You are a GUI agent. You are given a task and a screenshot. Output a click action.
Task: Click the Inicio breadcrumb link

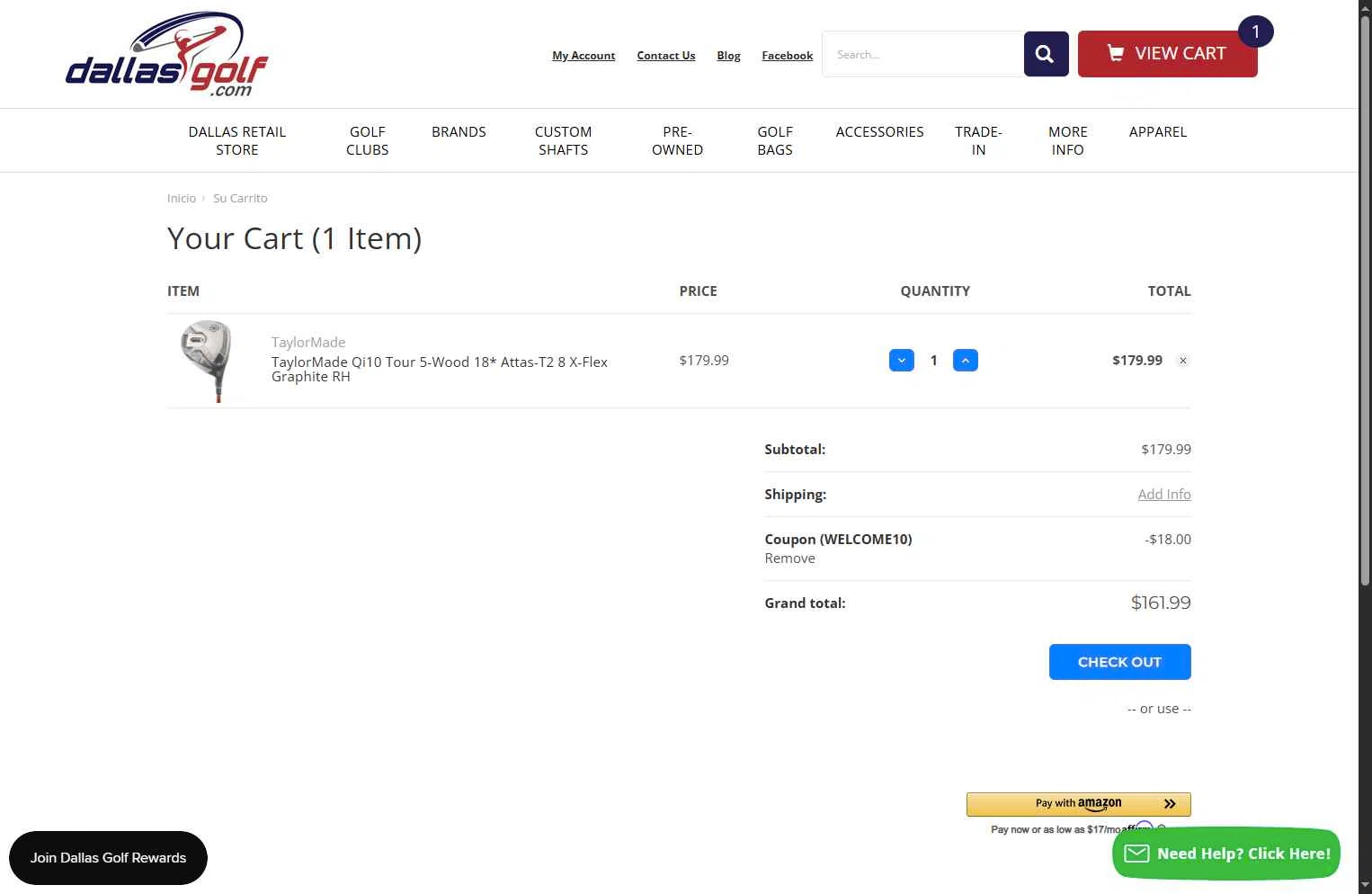click(x=182, y=198)
